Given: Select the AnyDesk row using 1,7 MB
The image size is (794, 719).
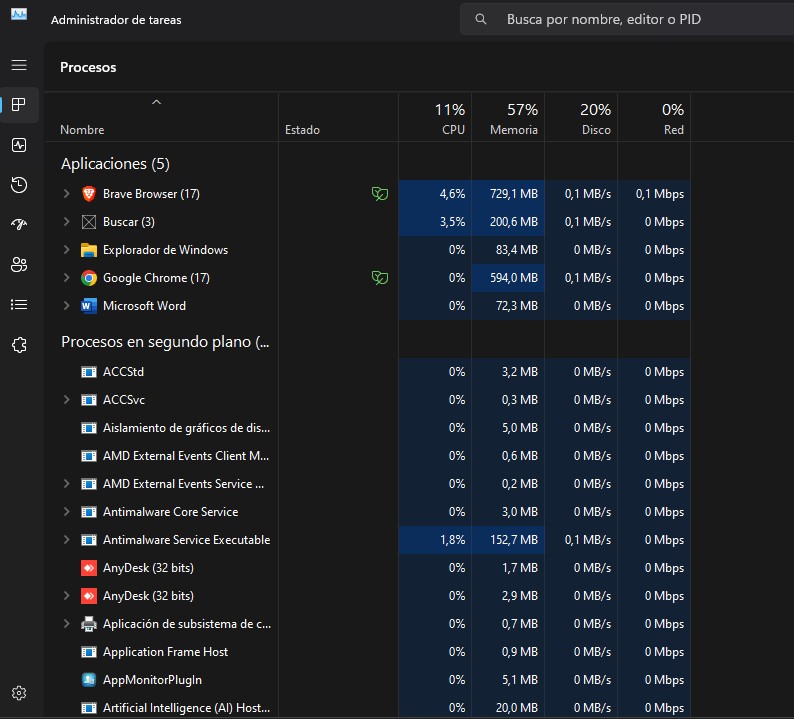Looking at the screenshot, I should [x=368, y=568].
